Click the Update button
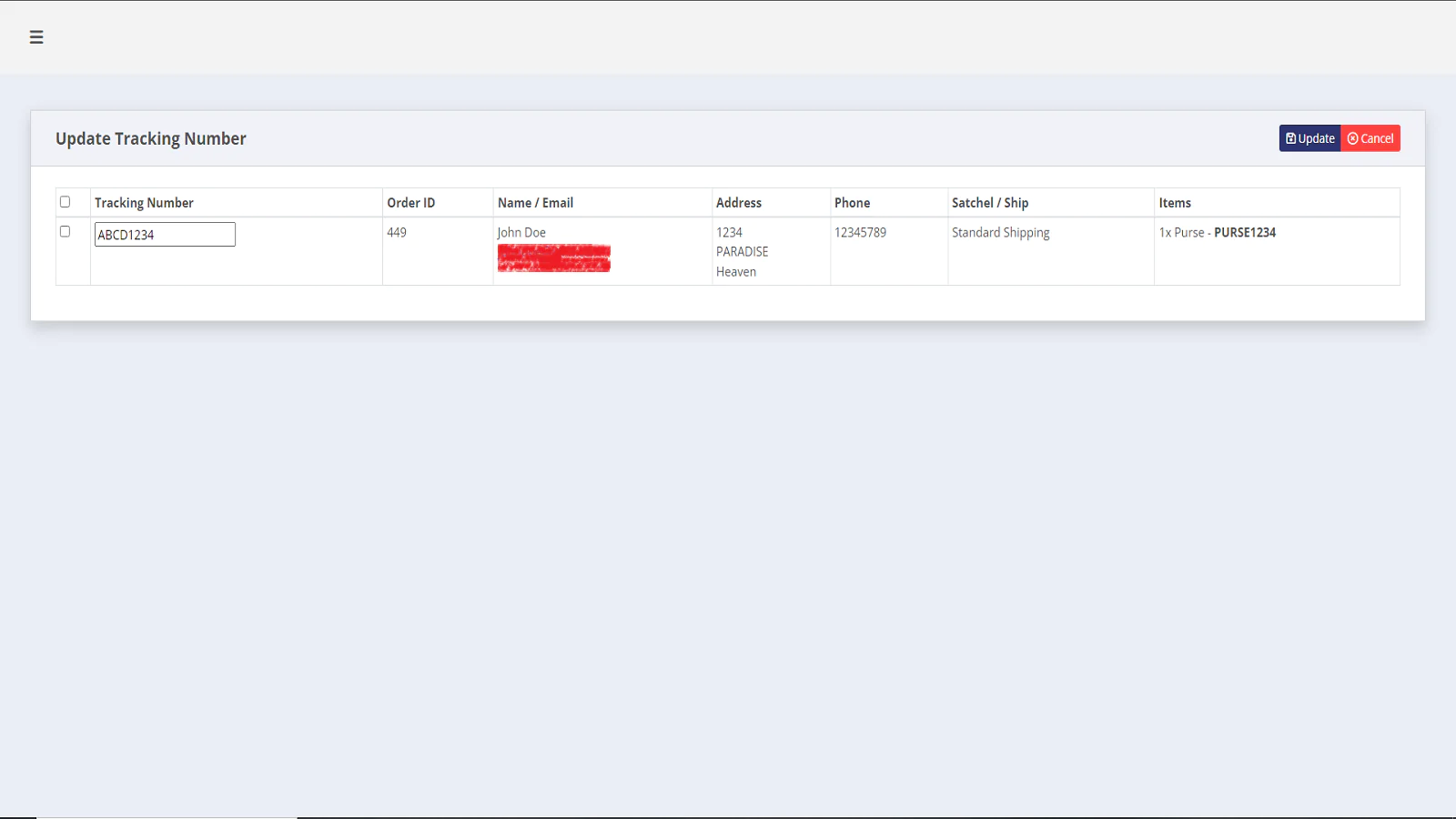1456x819 pixels. (x=1310, y=137)
